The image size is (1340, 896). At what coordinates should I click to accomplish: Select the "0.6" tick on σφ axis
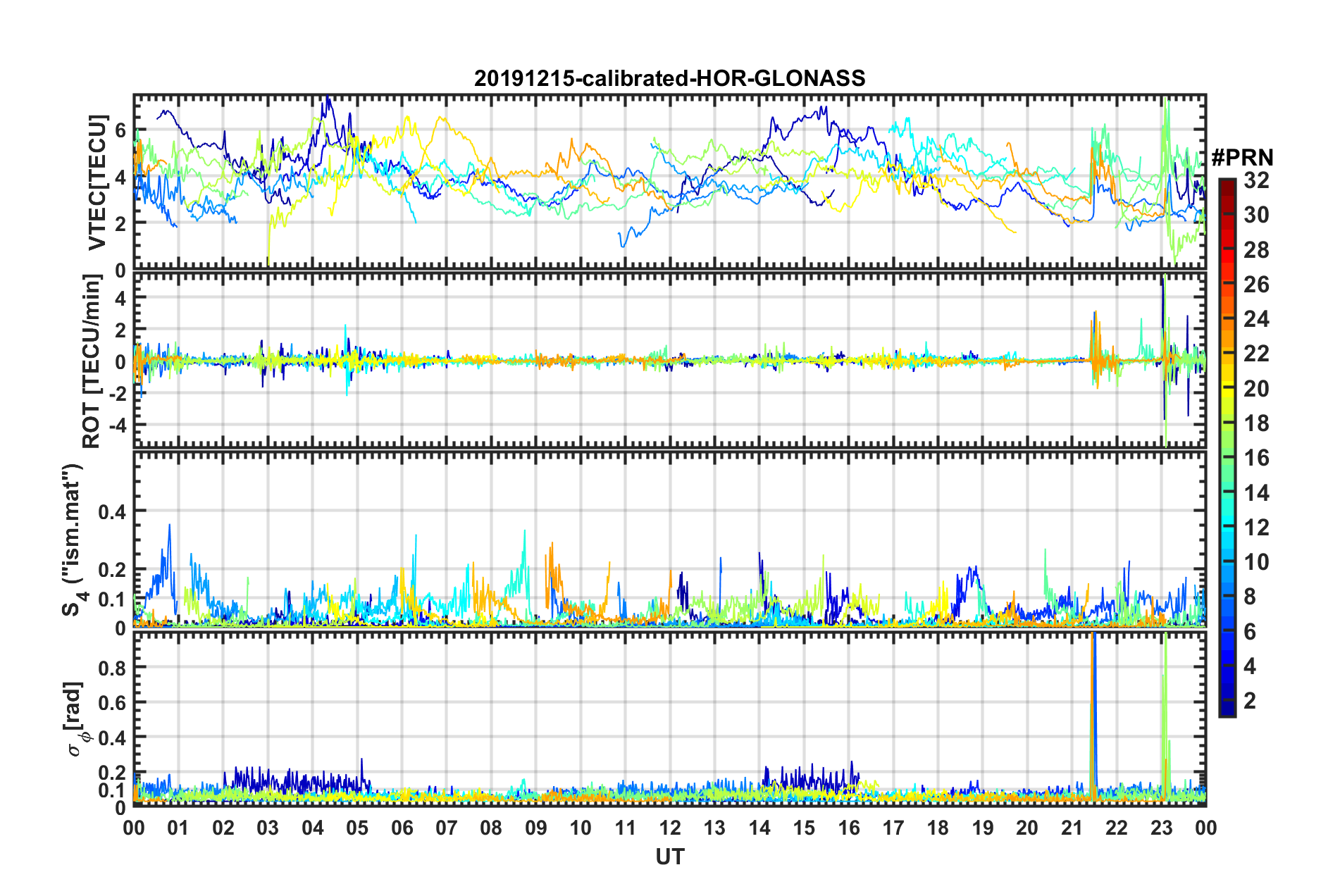tap(113, 702)
